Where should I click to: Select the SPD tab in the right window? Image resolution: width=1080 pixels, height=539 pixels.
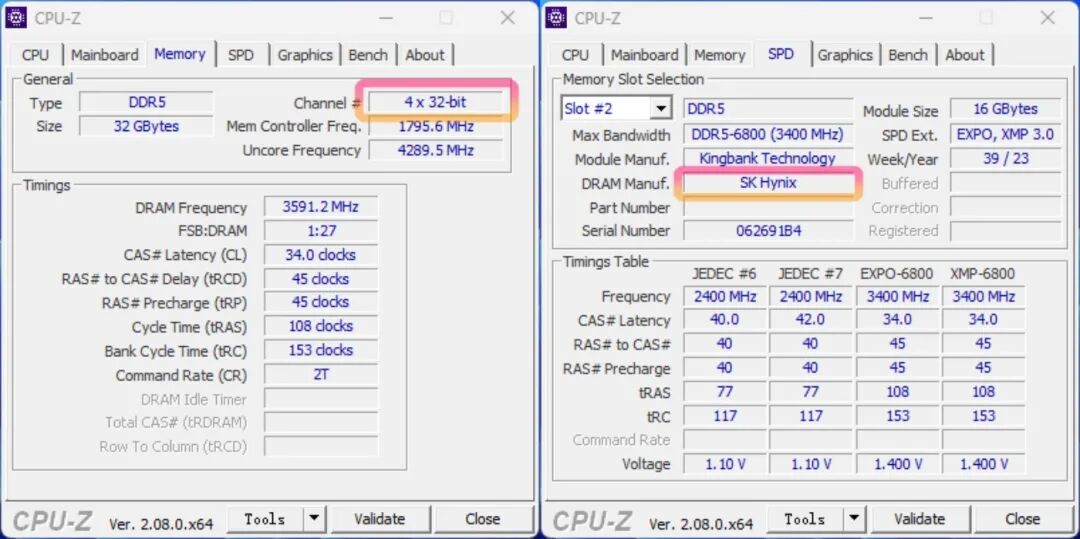tap(780, 54)
